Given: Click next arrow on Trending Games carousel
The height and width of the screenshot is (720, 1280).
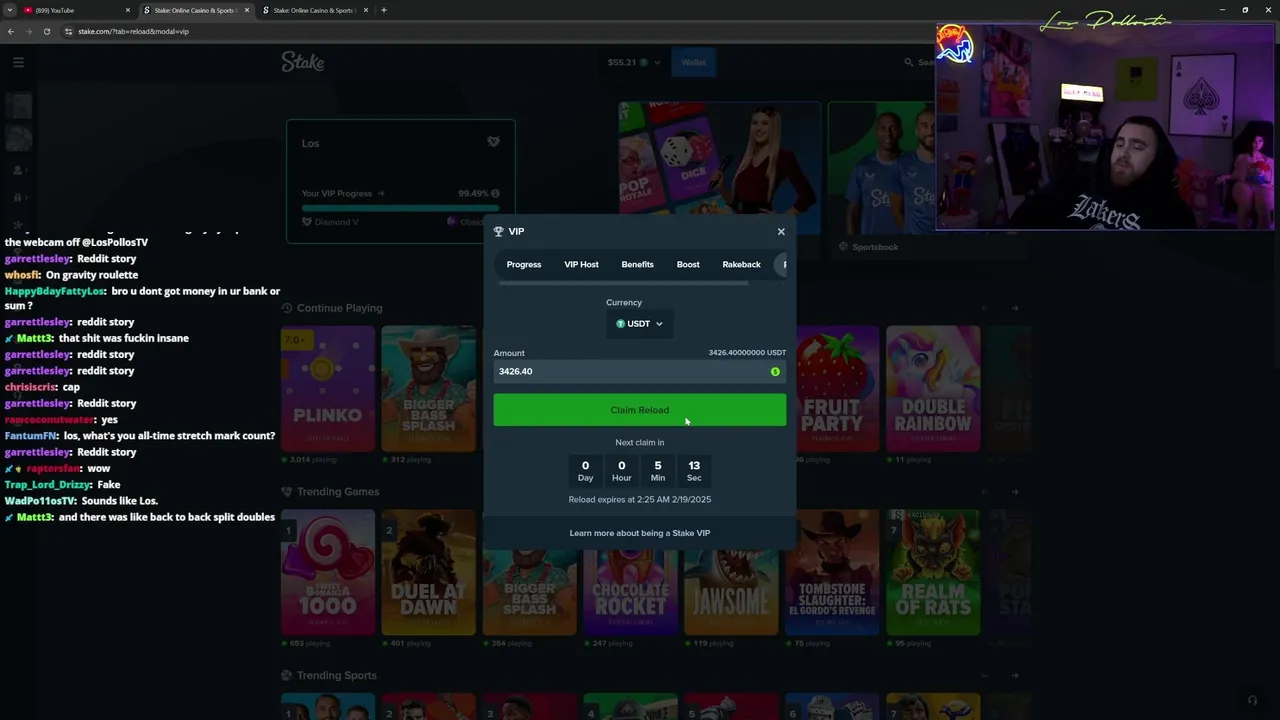Looking at the screenshot, I should point(1015,492).
